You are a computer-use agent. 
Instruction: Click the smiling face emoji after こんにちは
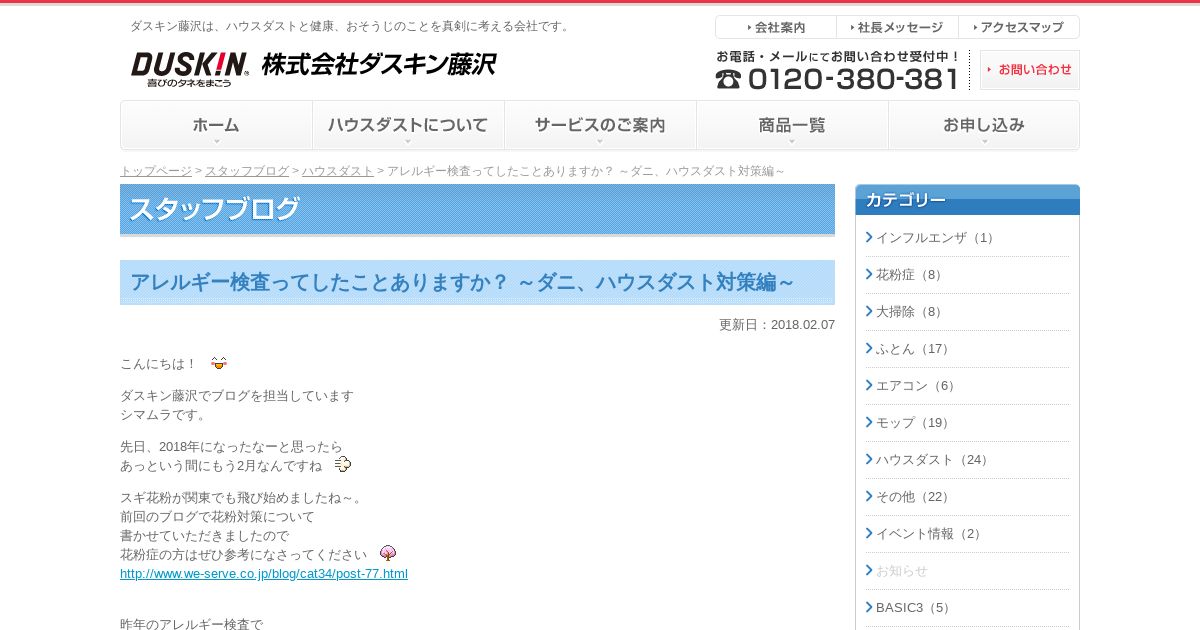click(219, 363)
